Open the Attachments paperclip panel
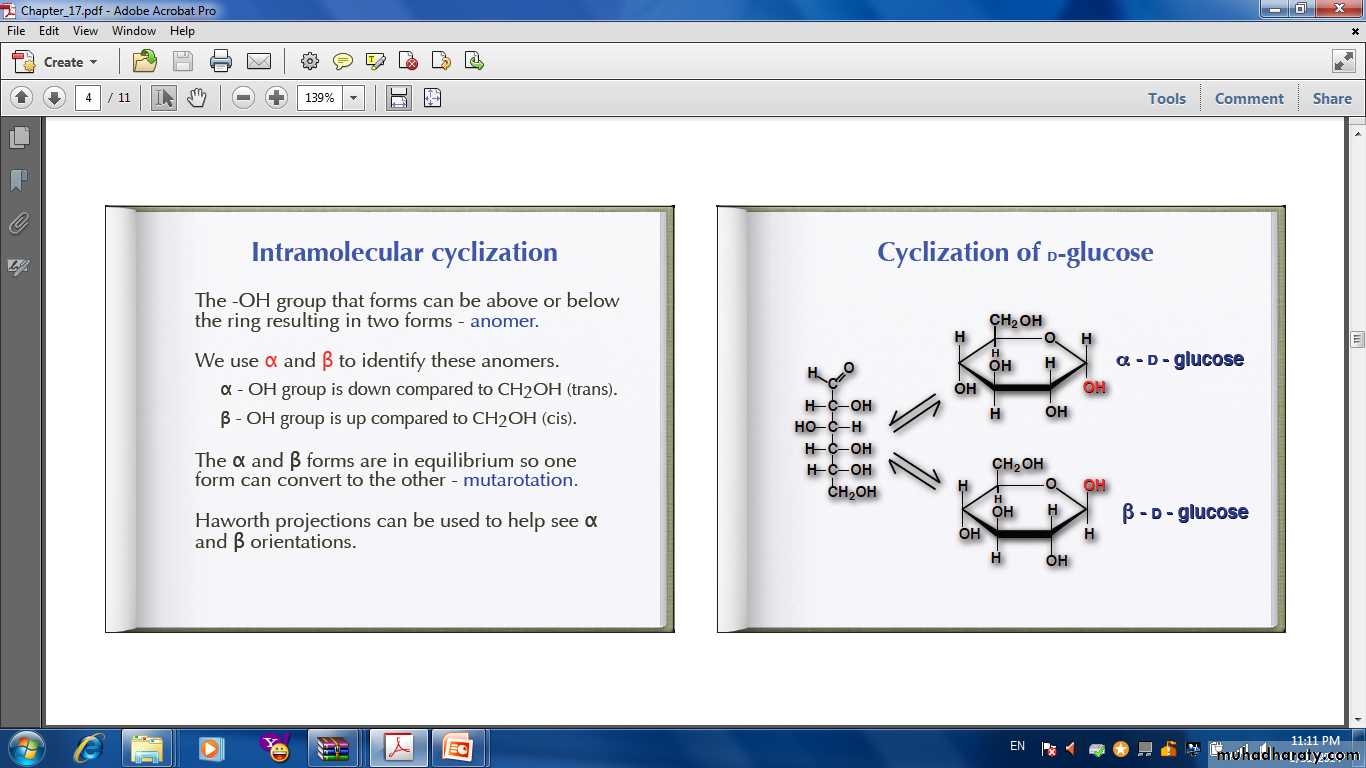 click(x=19, y=223)
